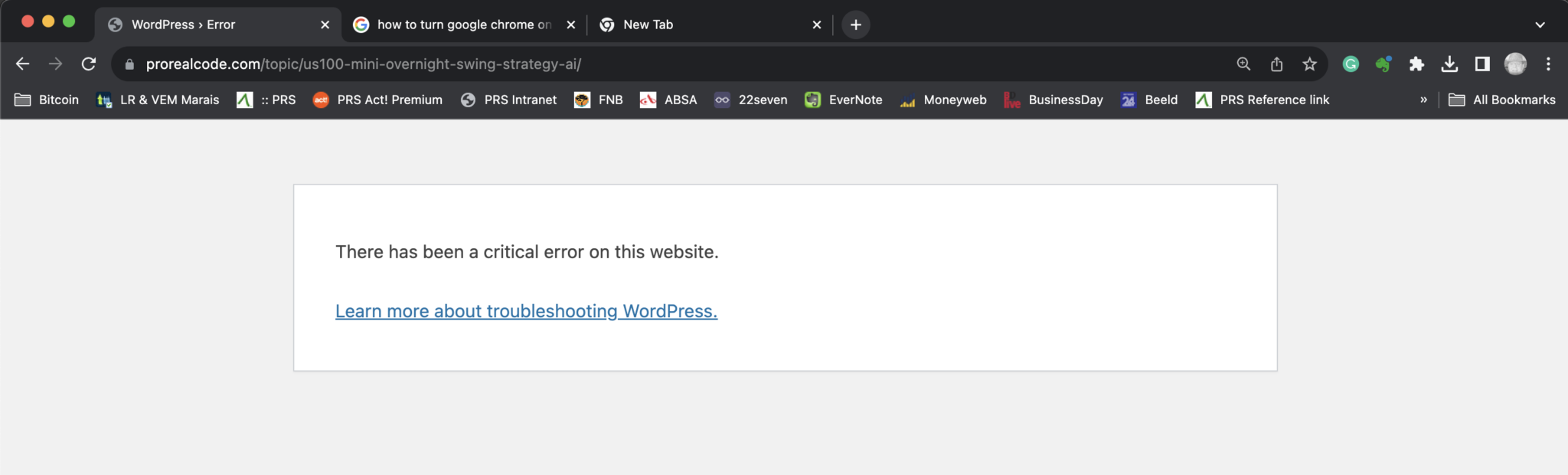Open the Grammarly extension

click(1351, 64)
